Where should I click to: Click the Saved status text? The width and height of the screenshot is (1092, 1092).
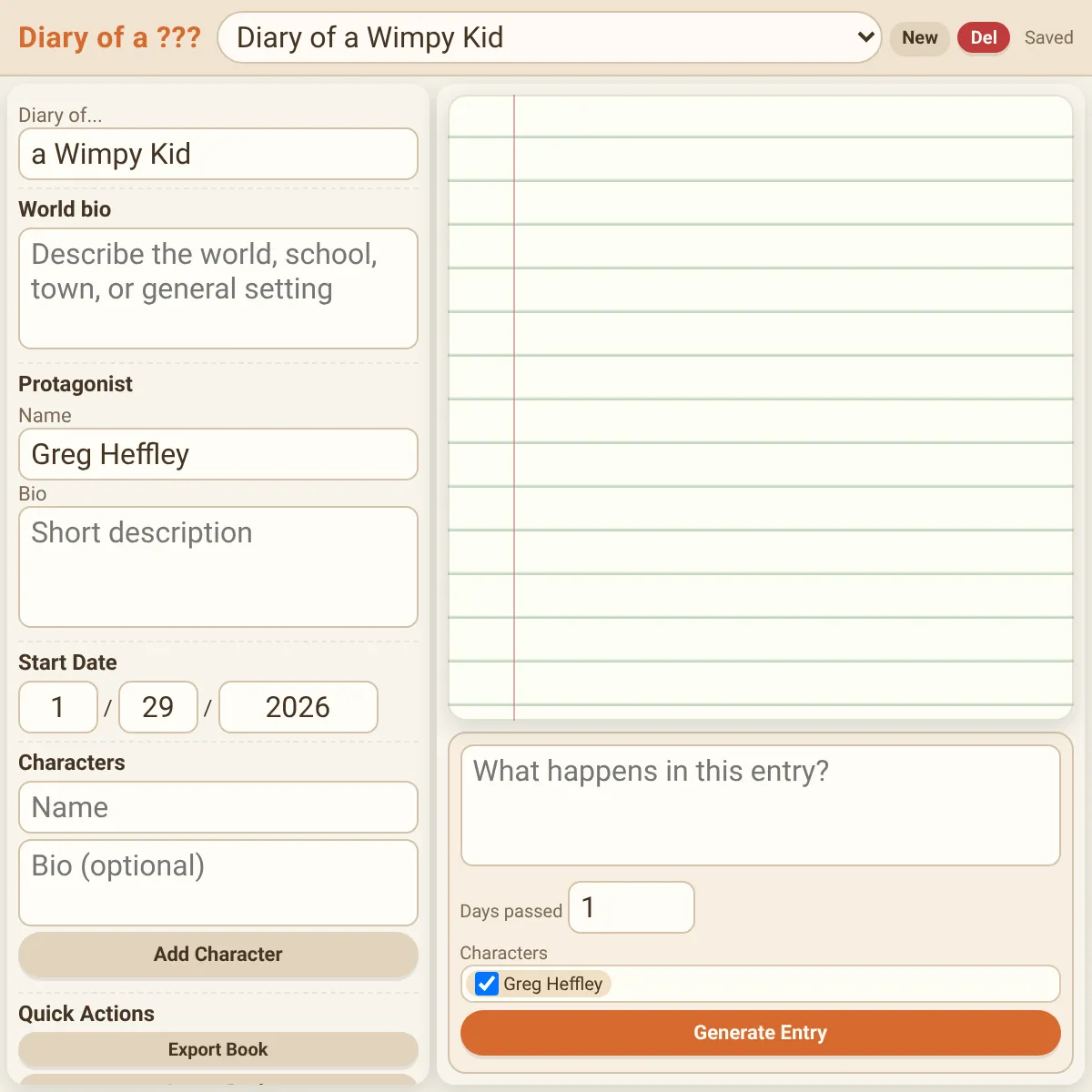pos(1048,38)
